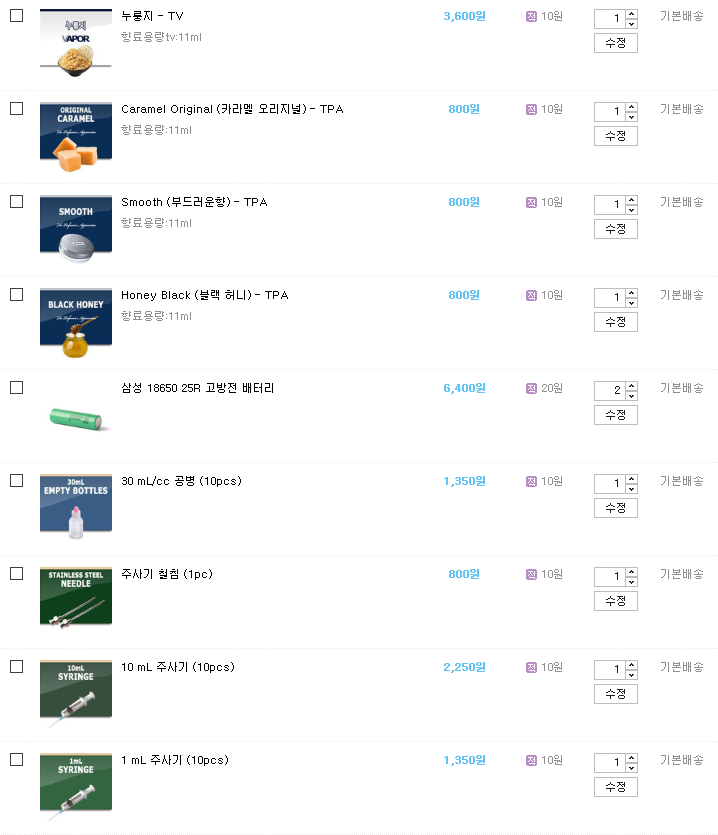
Task: Click the Stainless Steel Needle thumbnail
Action: coord(76,597)
